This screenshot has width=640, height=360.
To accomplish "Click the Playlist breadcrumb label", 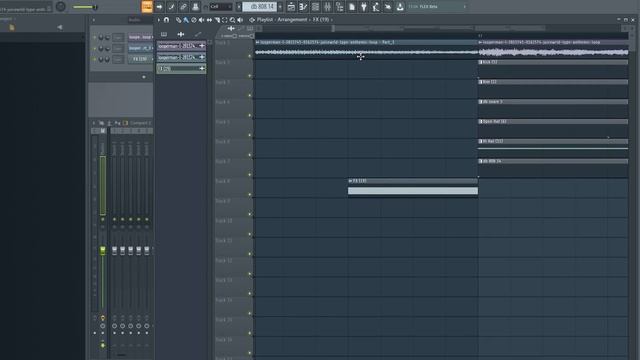I will [x=265, y=20].
